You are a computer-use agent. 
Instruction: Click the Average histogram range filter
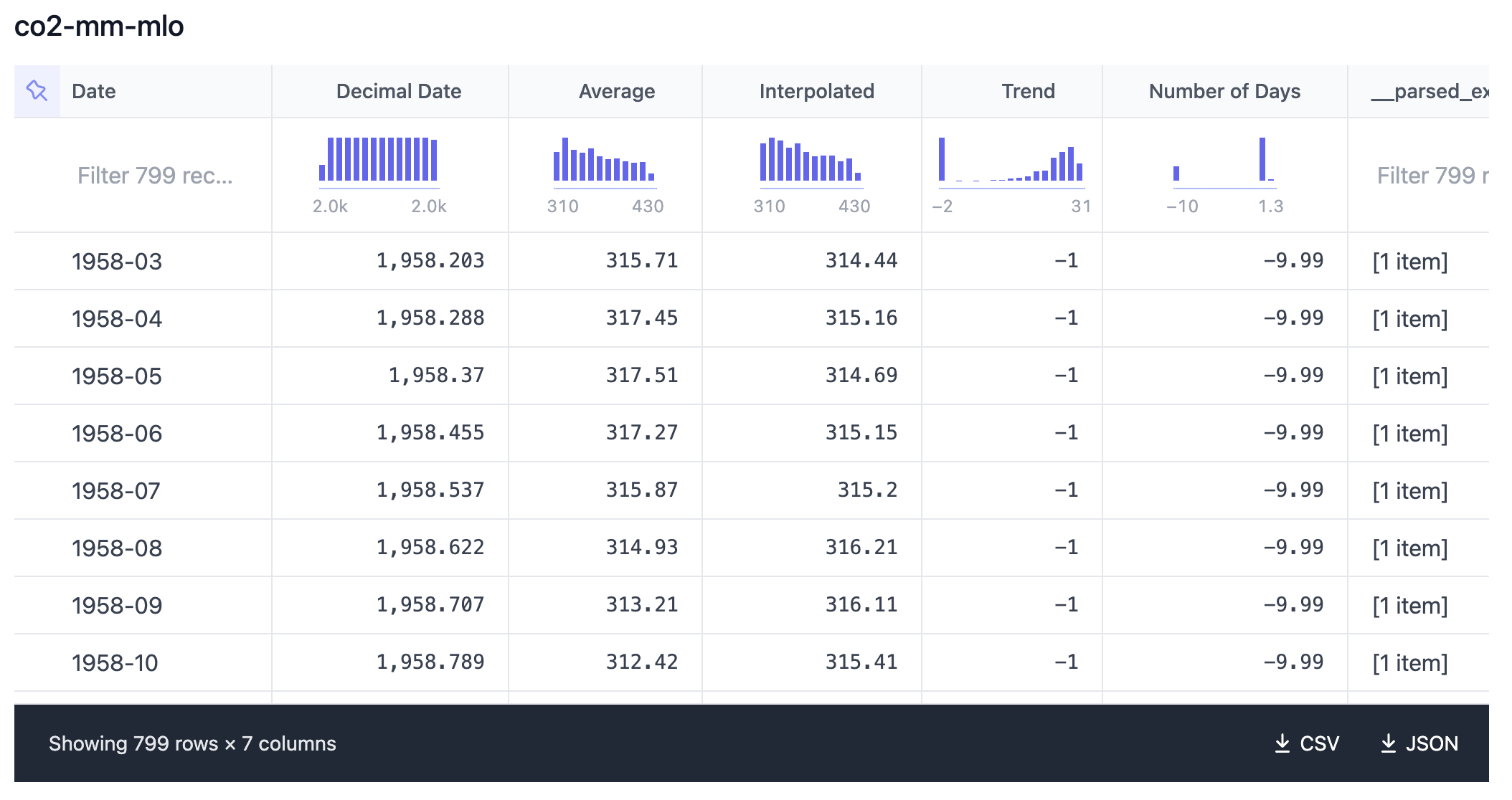(x=605, y=175)
